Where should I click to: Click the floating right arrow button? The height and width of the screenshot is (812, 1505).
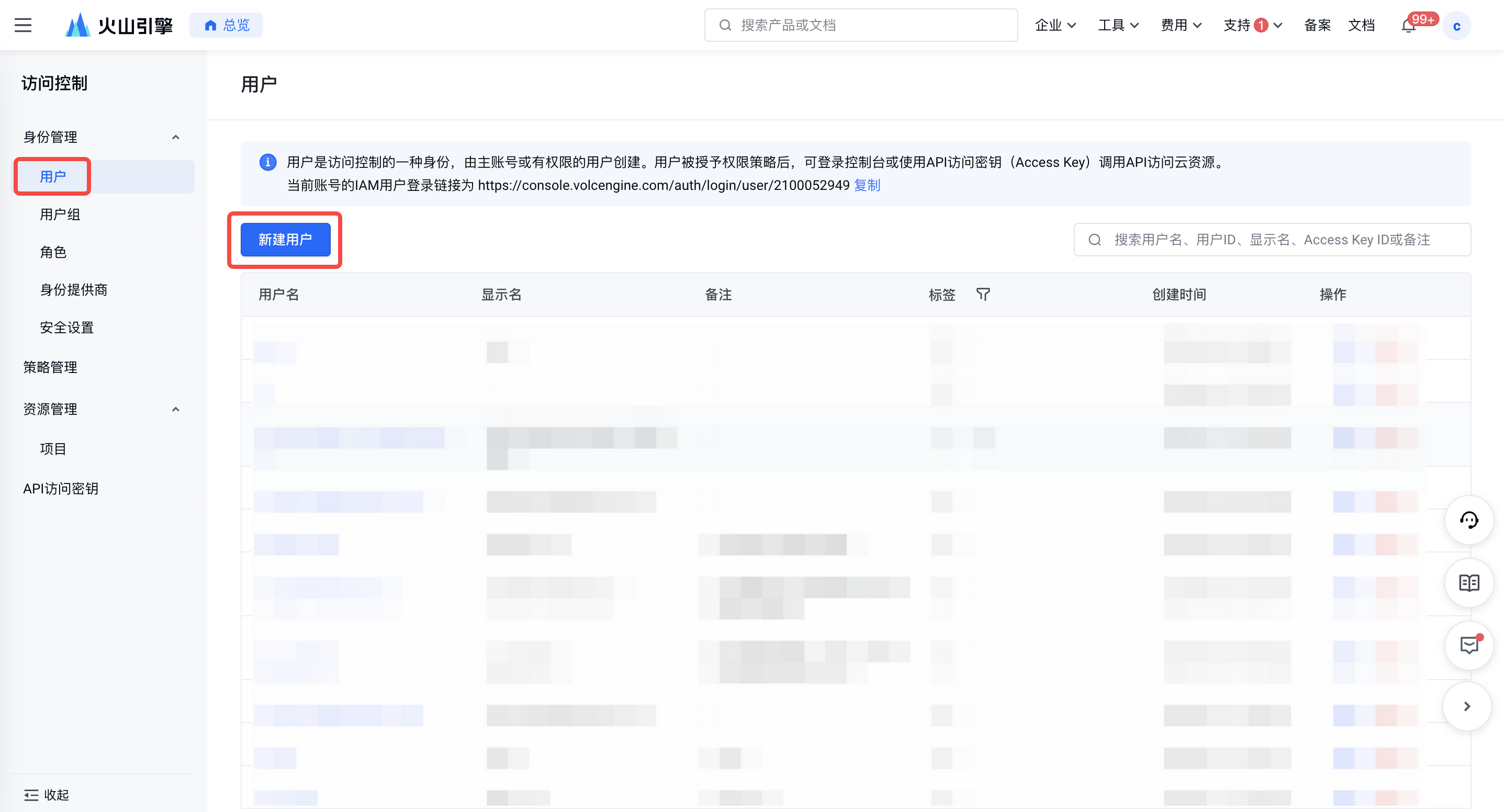click(1467, 707)
